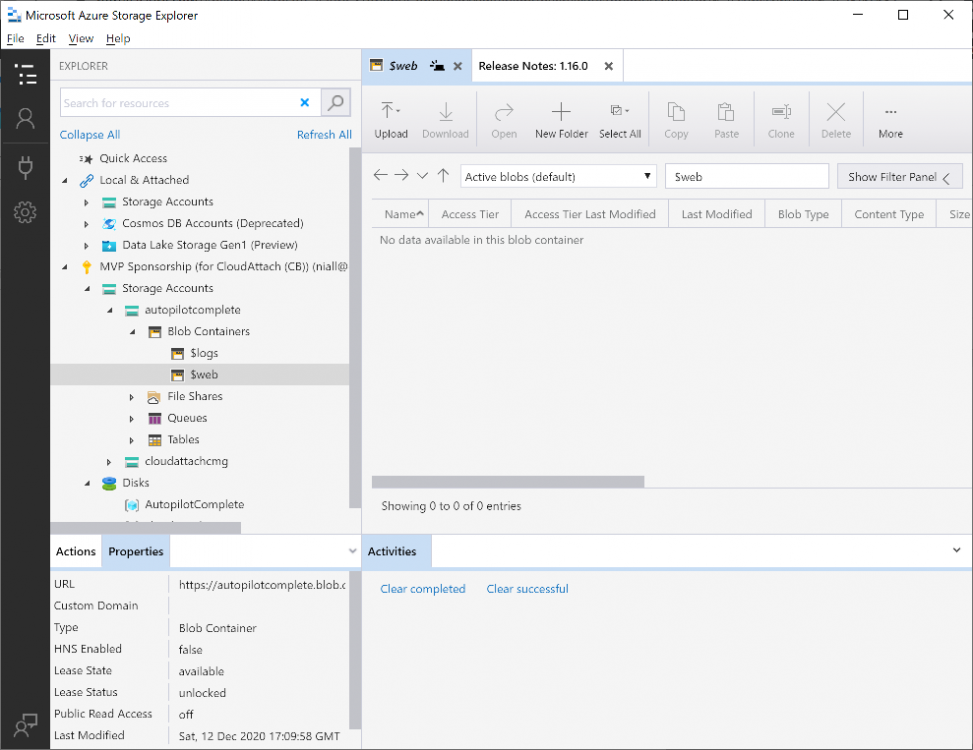Click the pin icon on the $web tab

(x=437, y=66)
